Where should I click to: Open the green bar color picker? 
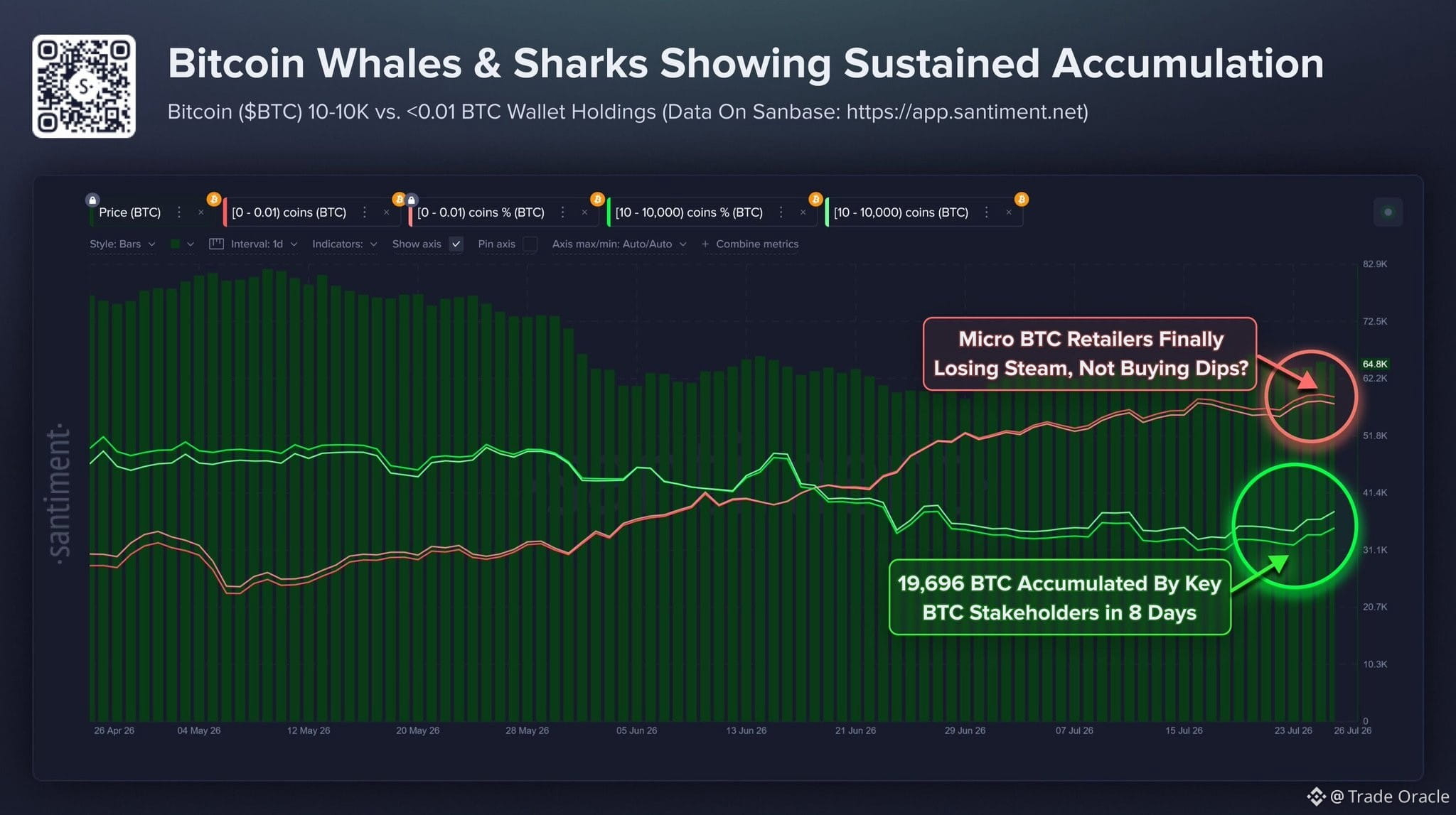pos(175,244)
